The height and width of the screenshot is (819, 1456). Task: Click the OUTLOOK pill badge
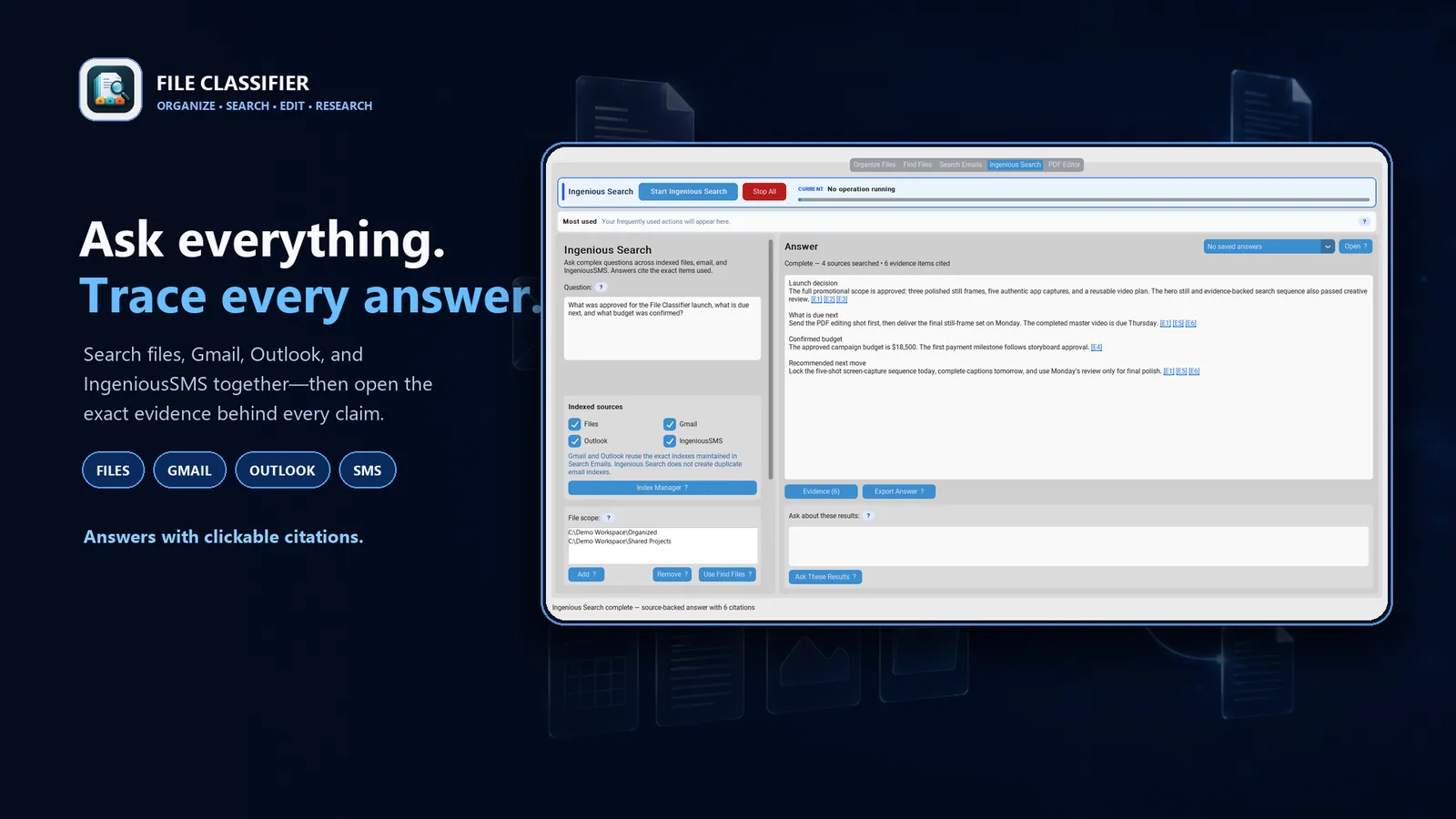[282, 470]
